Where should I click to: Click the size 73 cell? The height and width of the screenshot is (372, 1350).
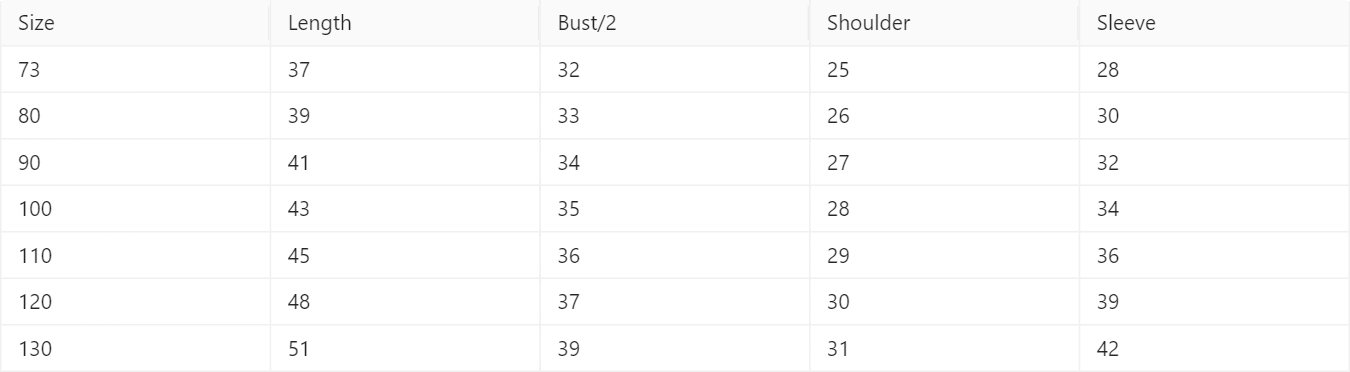click(x=135, y=70)
